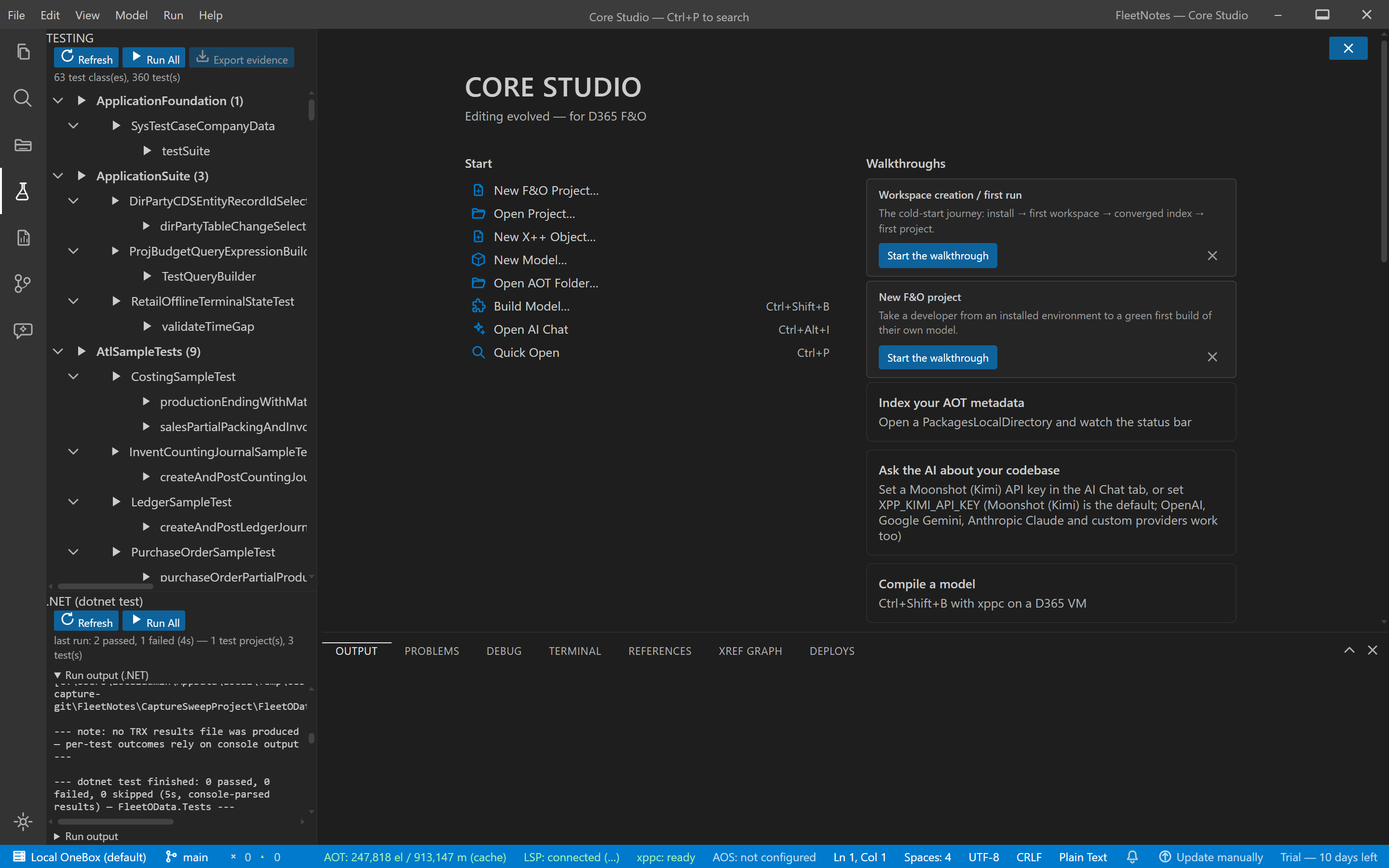1389x868 pixels.
Task: Click Run All in .NET dotnet test section
Action: click(x=154, y=621)
